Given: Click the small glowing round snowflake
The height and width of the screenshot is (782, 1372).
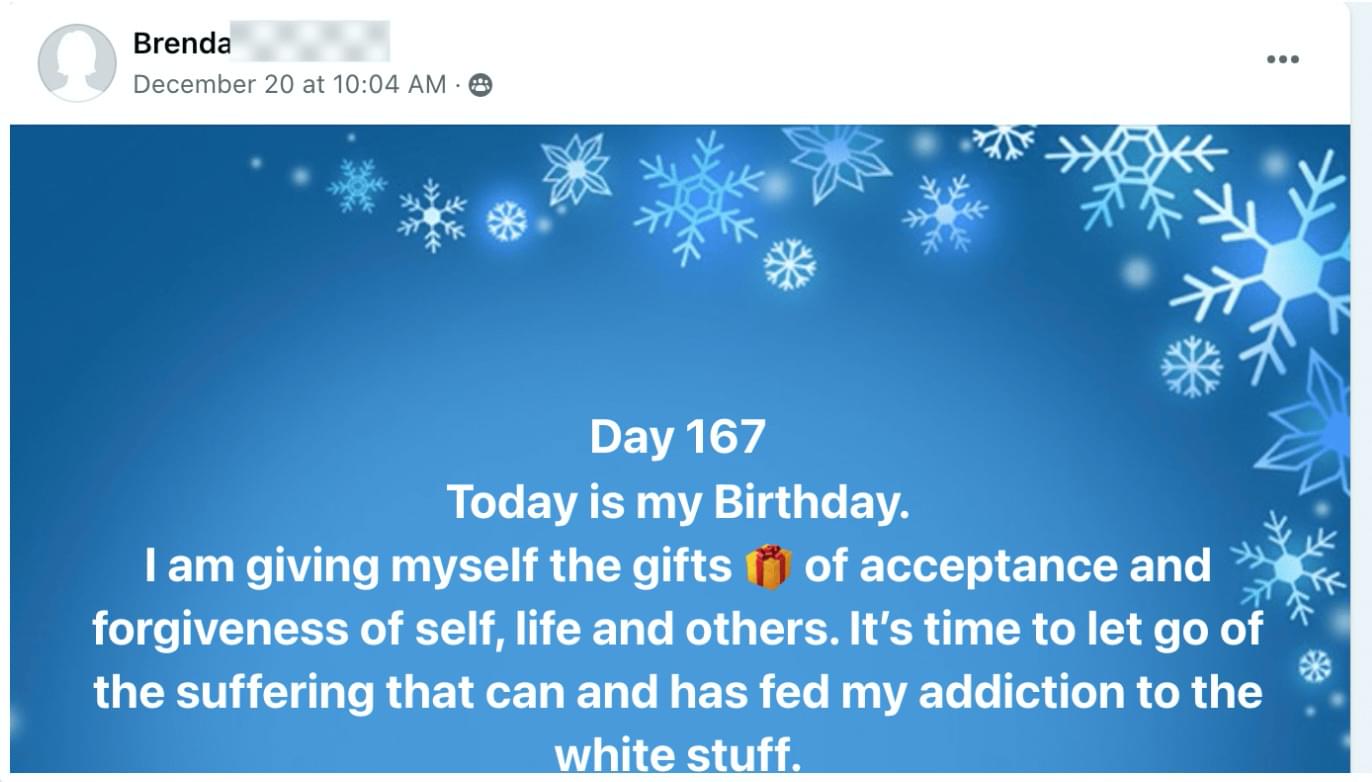Looking at the screenshot, I should (x=507, y=221).
